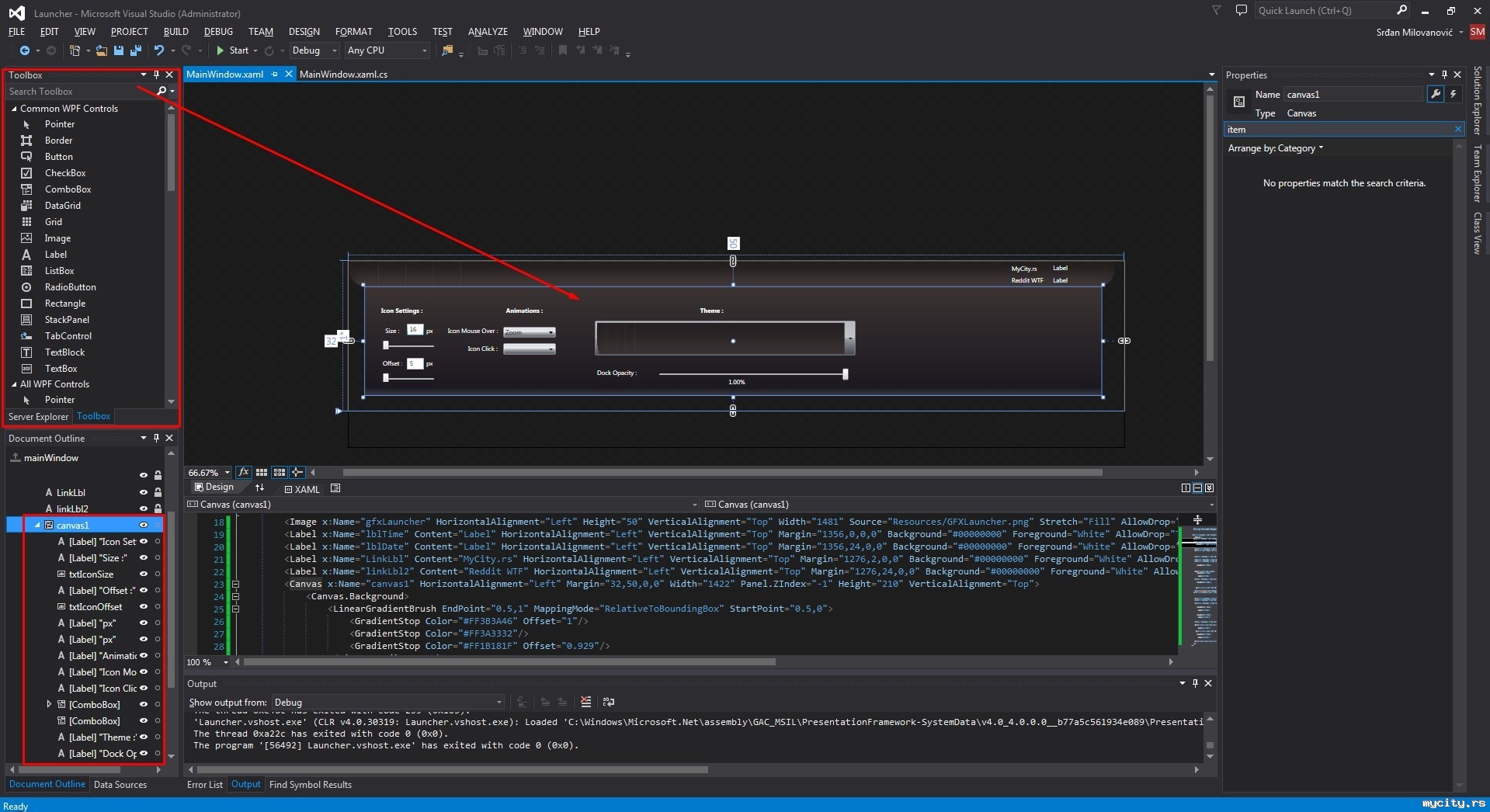Screen dimensions: 1490x812
Task: Hide canvas1 with its eye icon
Action: point(143,525)
